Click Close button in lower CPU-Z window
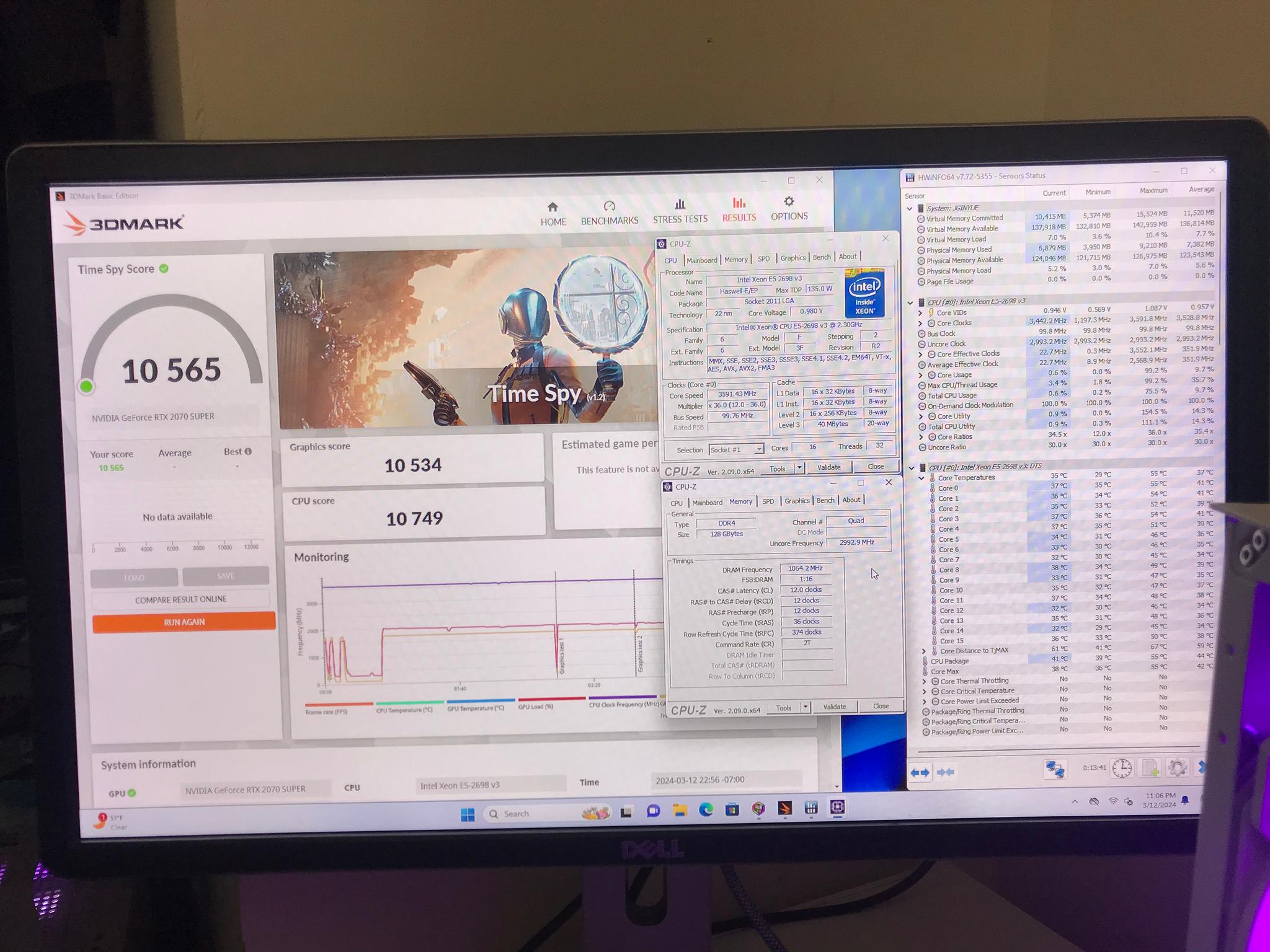The image size is (1270, 952). [x=881, y=706]
